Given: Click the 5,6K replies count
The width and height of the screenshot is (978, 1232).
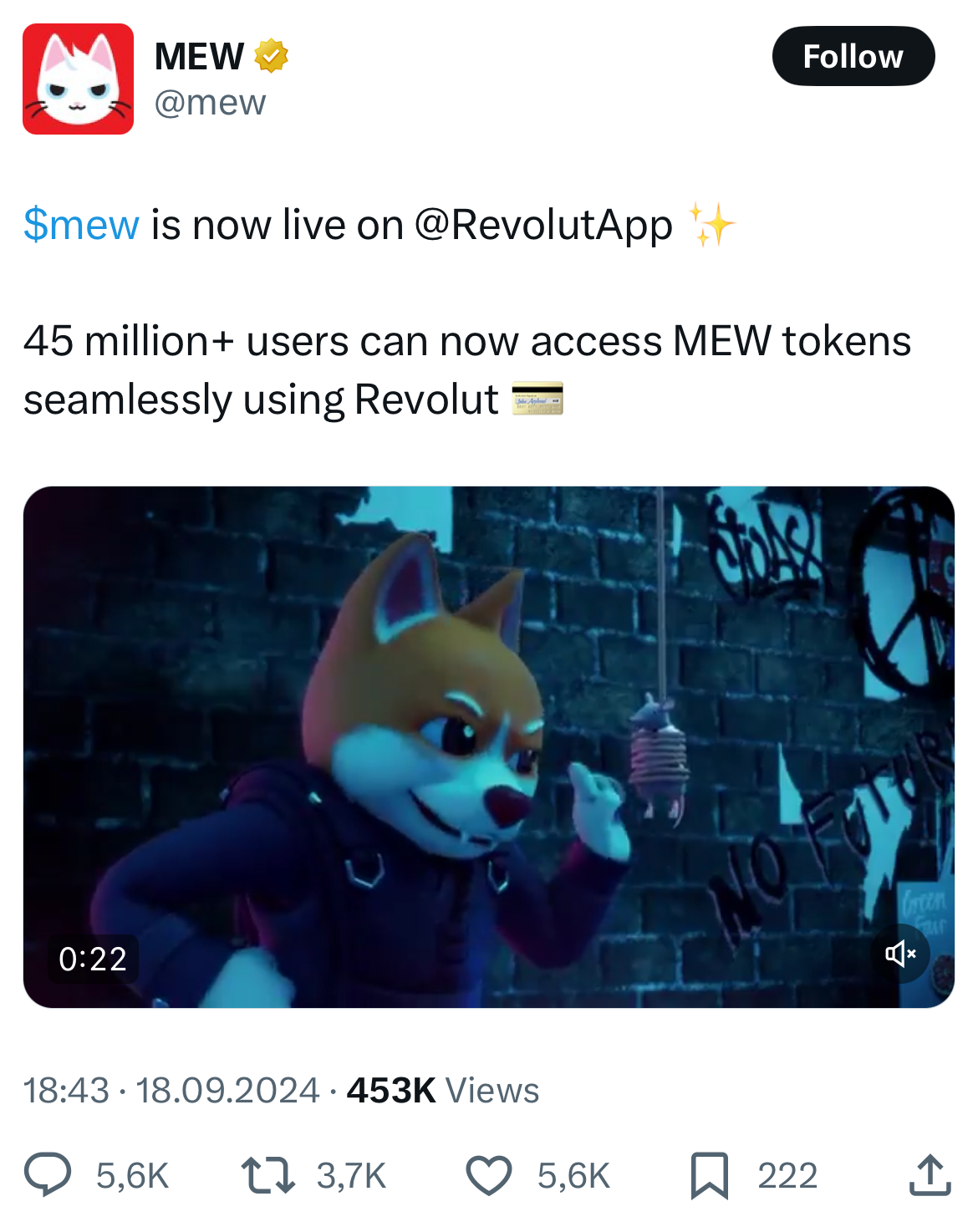Looking at the screenshot, I should click(x=132, y=1175).
